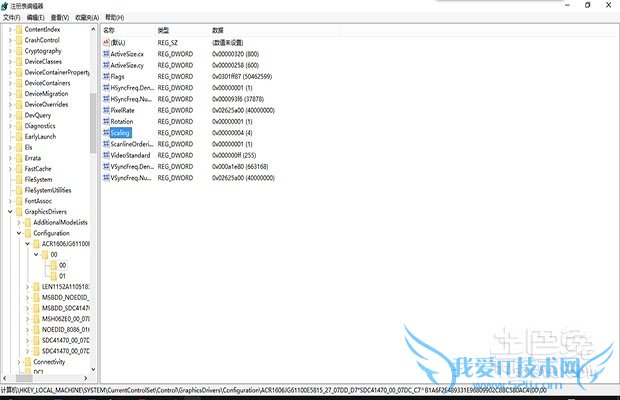The image size is (620, 400).
Task: Click the EarlyLaunch folder icon
Action: coord(19,136)
